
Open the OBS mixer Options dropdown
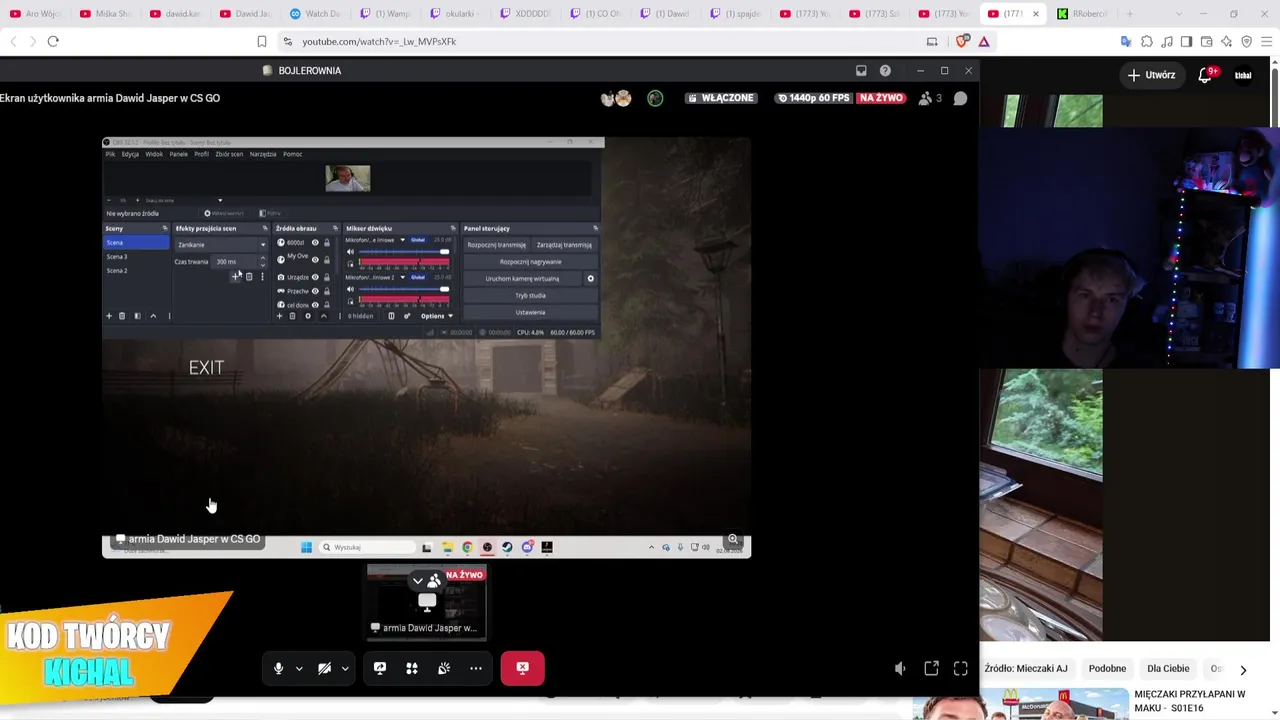pyautogui.click(x=437, y=316)
